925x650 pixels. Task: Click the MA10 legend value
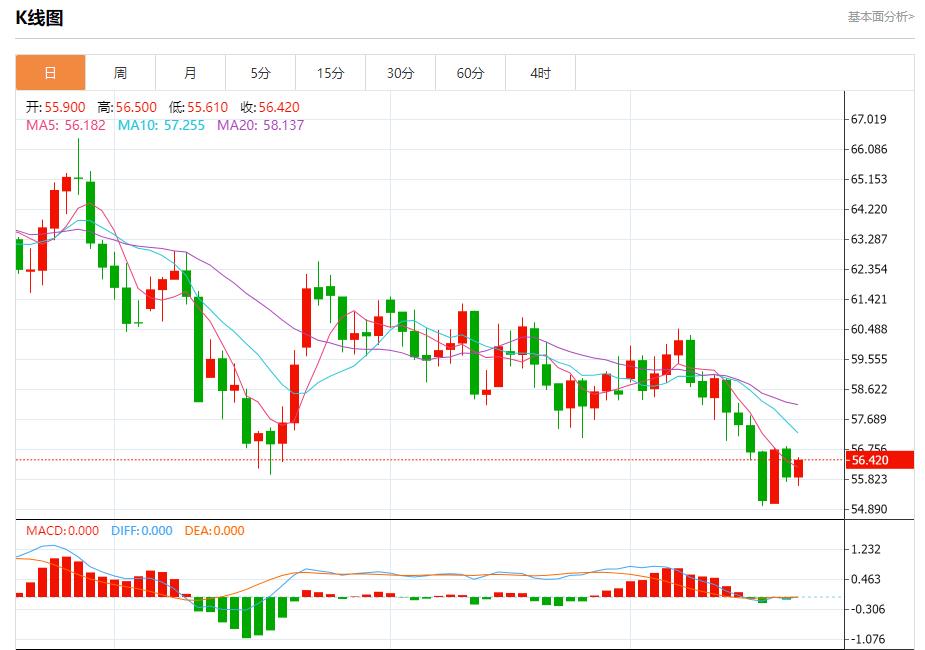point(162,125)
